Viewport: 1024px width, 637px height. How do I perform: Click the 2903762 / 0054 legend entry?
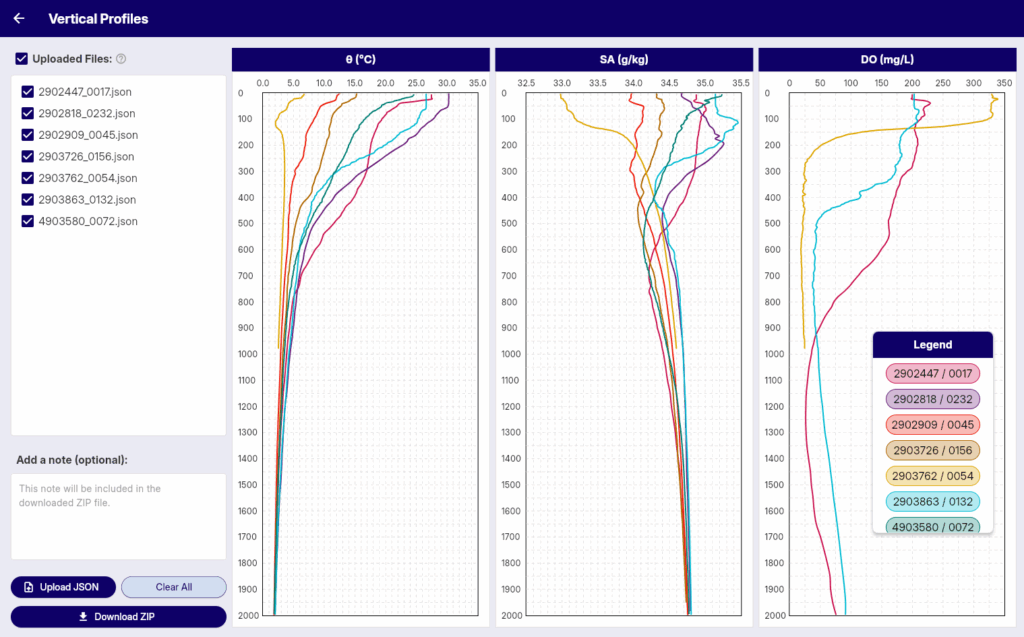click(x=932, y=476)
